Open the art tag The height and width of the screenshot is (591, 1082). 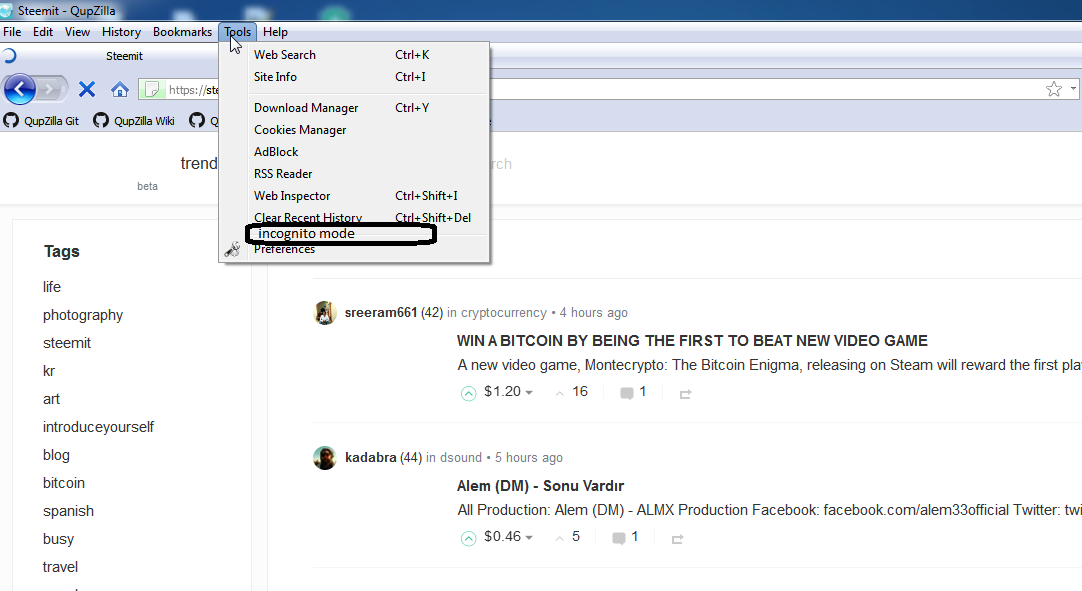click(x=51, y=399)
